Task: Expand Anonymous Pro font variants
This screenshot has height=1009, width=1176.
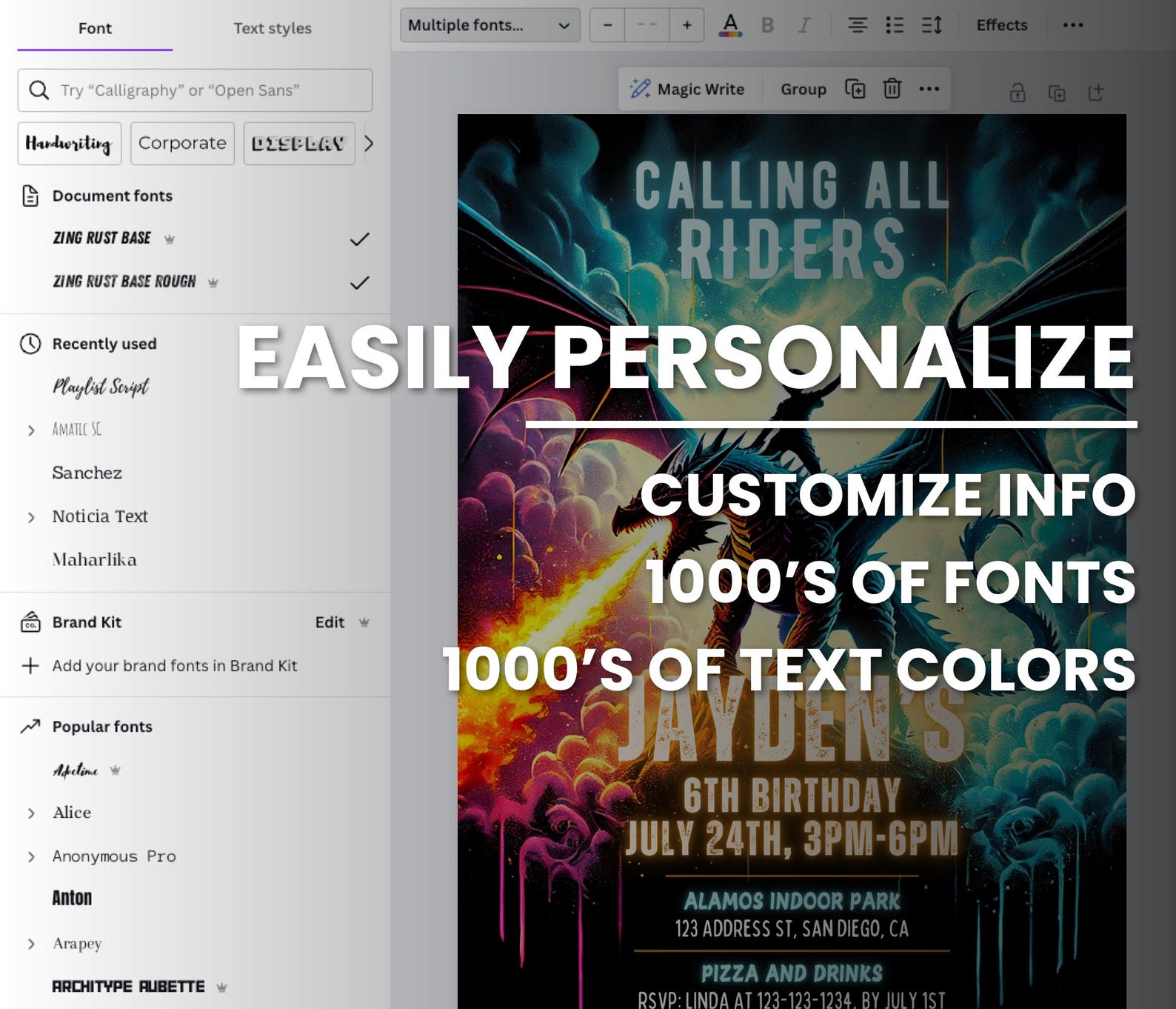Action: (31, 857)
